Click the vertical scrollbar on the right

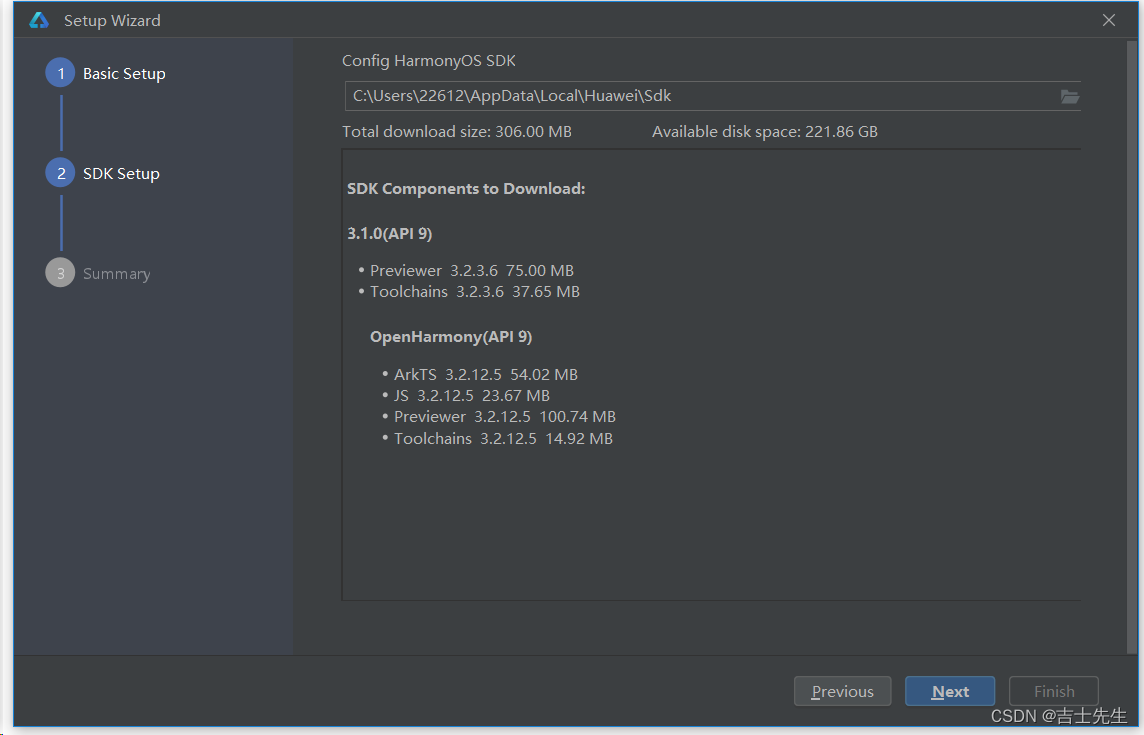[x=1132, y=347]
